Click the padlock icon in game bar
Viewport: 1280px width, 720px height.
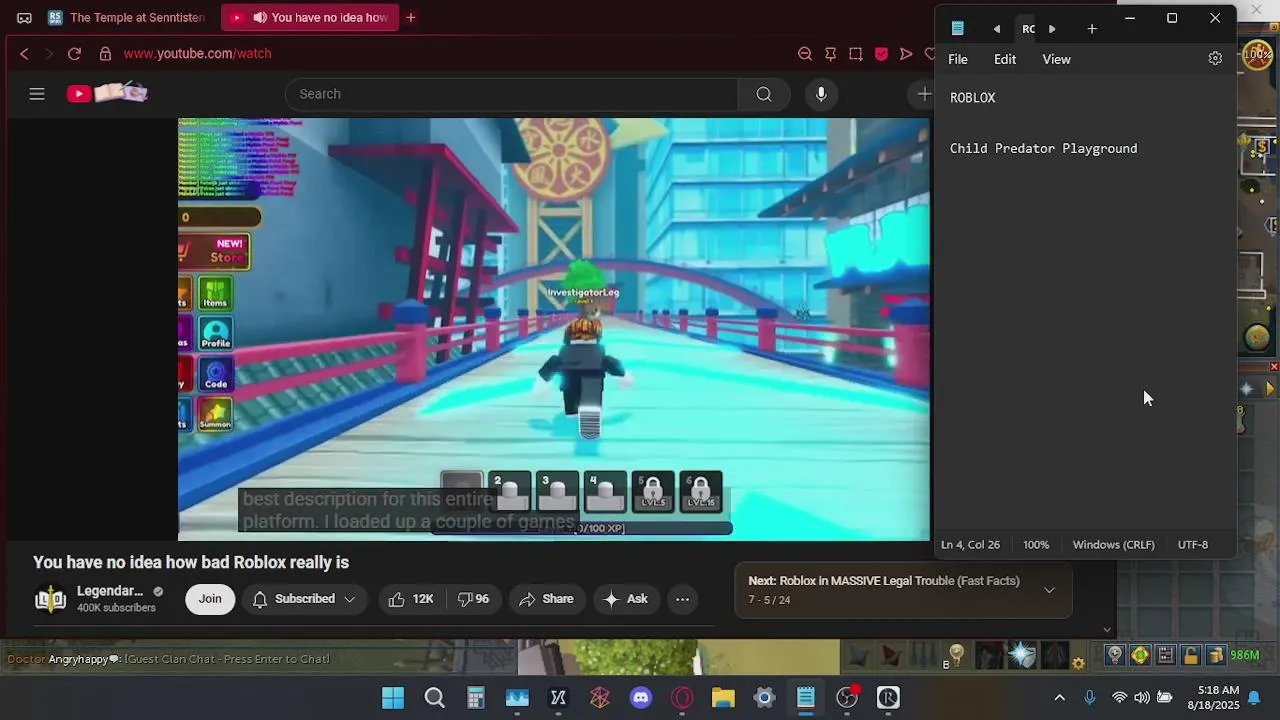(x=1190, y=656)
